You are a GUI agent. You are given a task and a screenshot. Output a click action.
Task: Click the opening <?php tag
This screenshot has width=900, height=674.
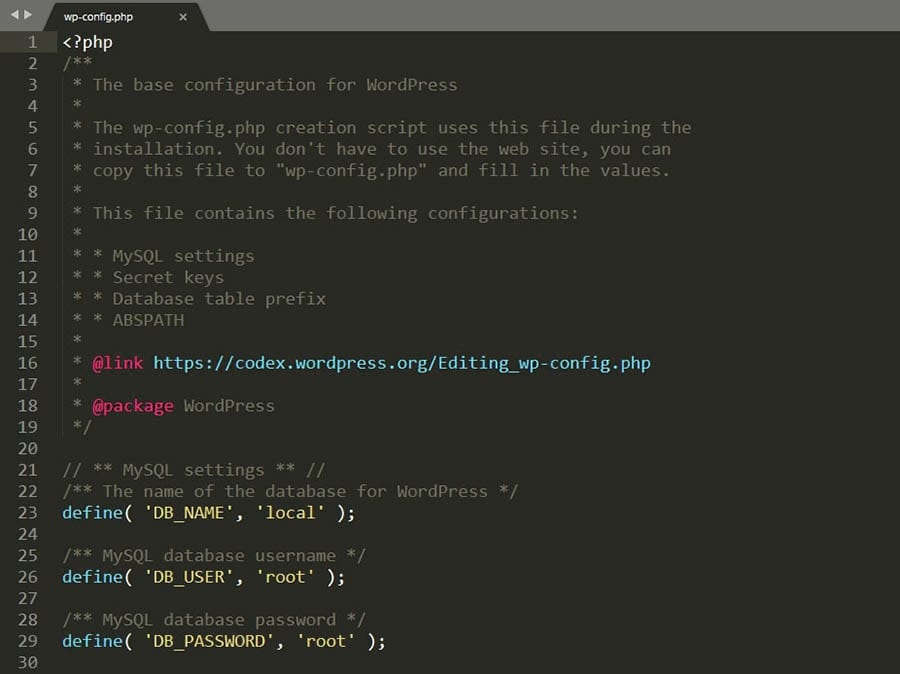point(87,42)
